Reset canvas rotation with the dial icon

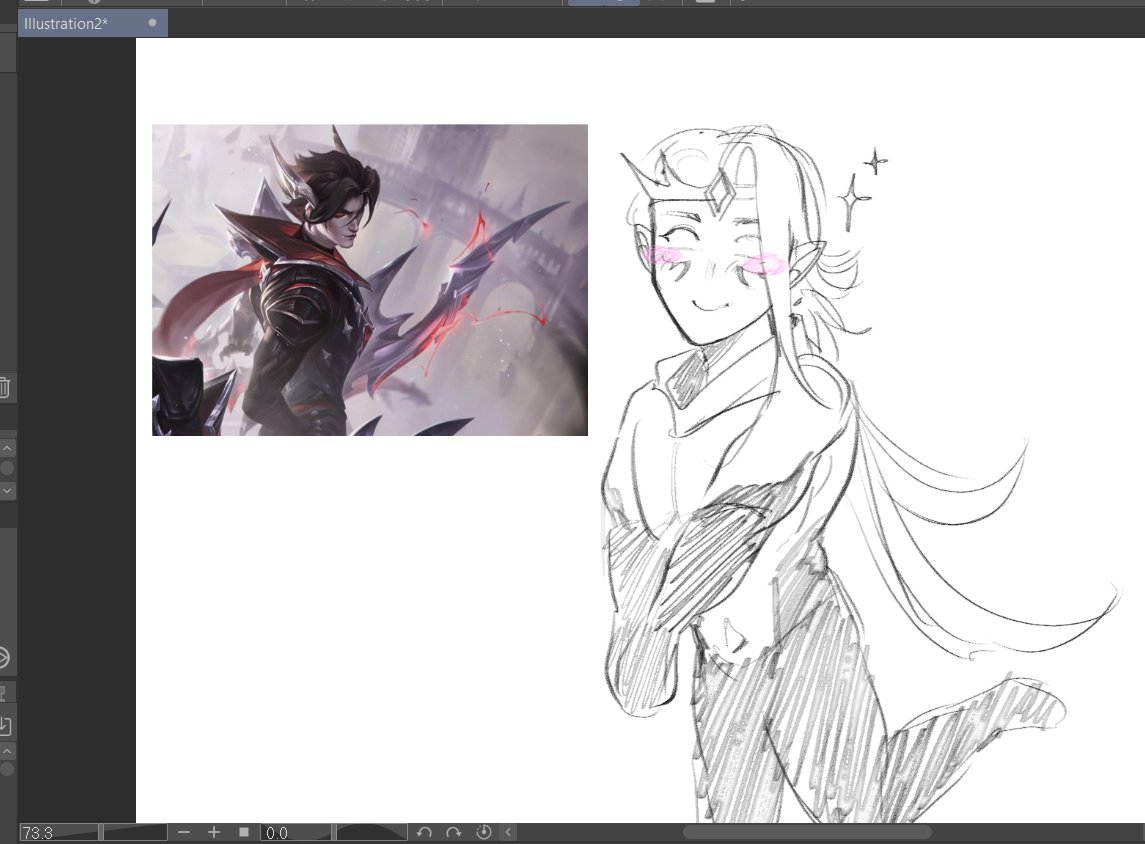pos(483,832)
